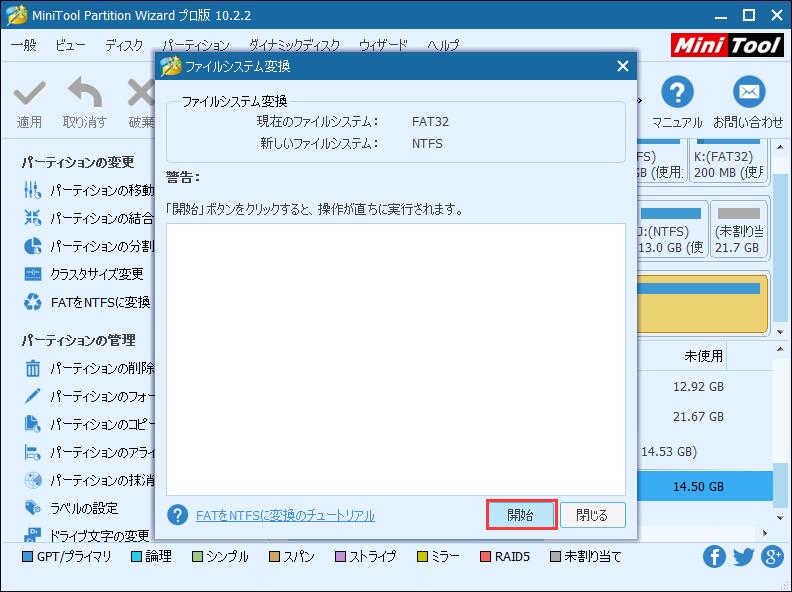
Task: Choose FATをNTFSに変換 in sidebar
Action: pos(100,302)
